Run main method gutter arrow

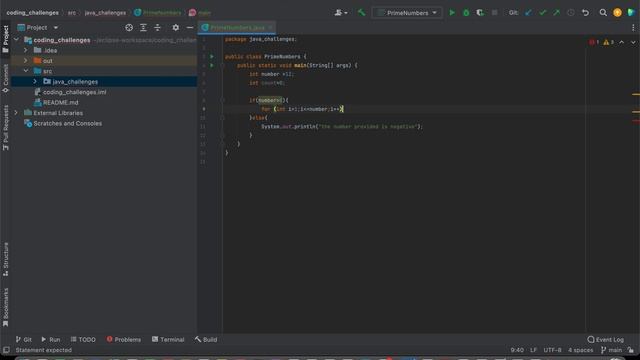click(x=211, y=65)
